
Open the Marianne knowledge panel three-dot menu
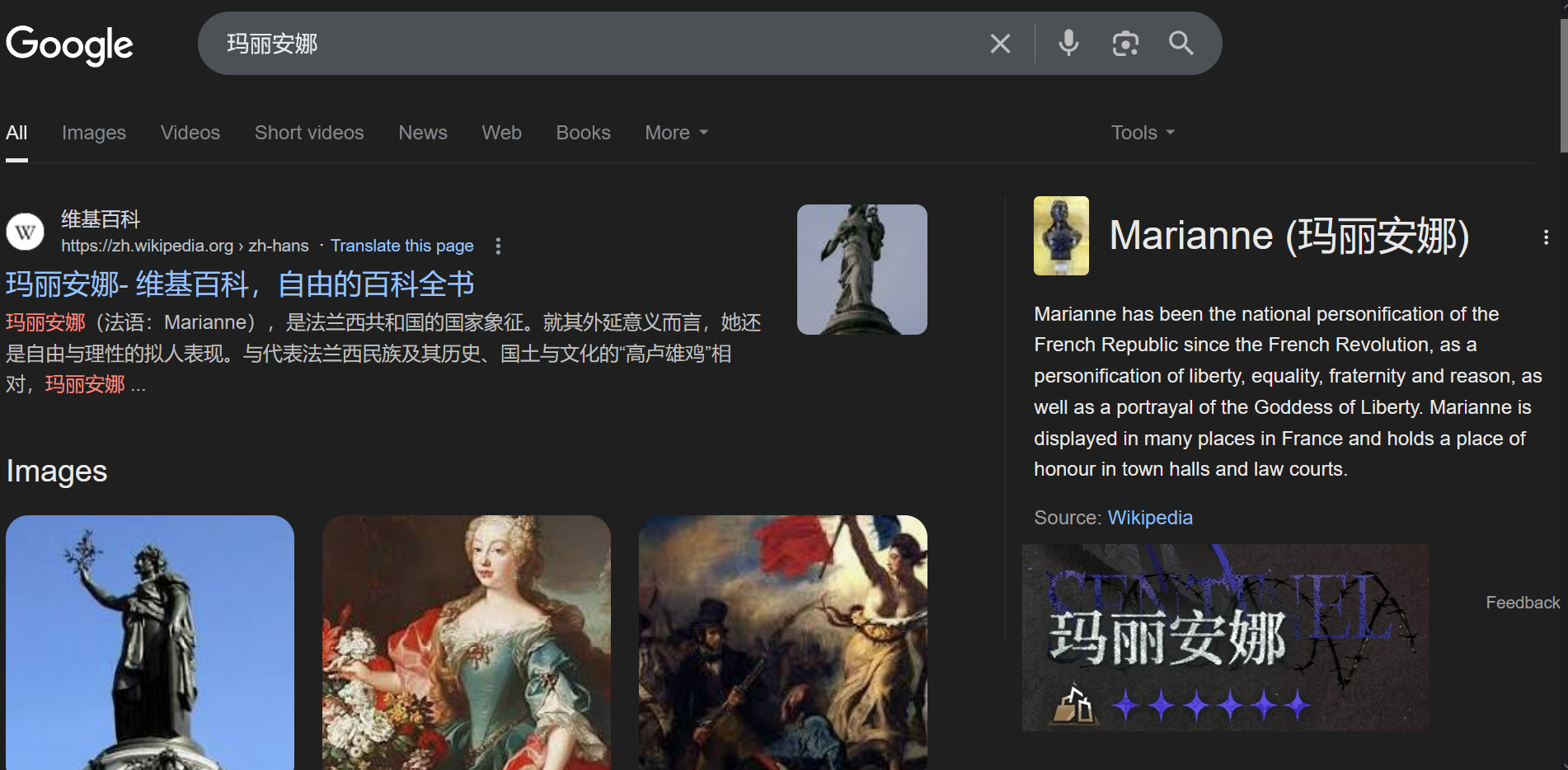[x=1546, y=237]
